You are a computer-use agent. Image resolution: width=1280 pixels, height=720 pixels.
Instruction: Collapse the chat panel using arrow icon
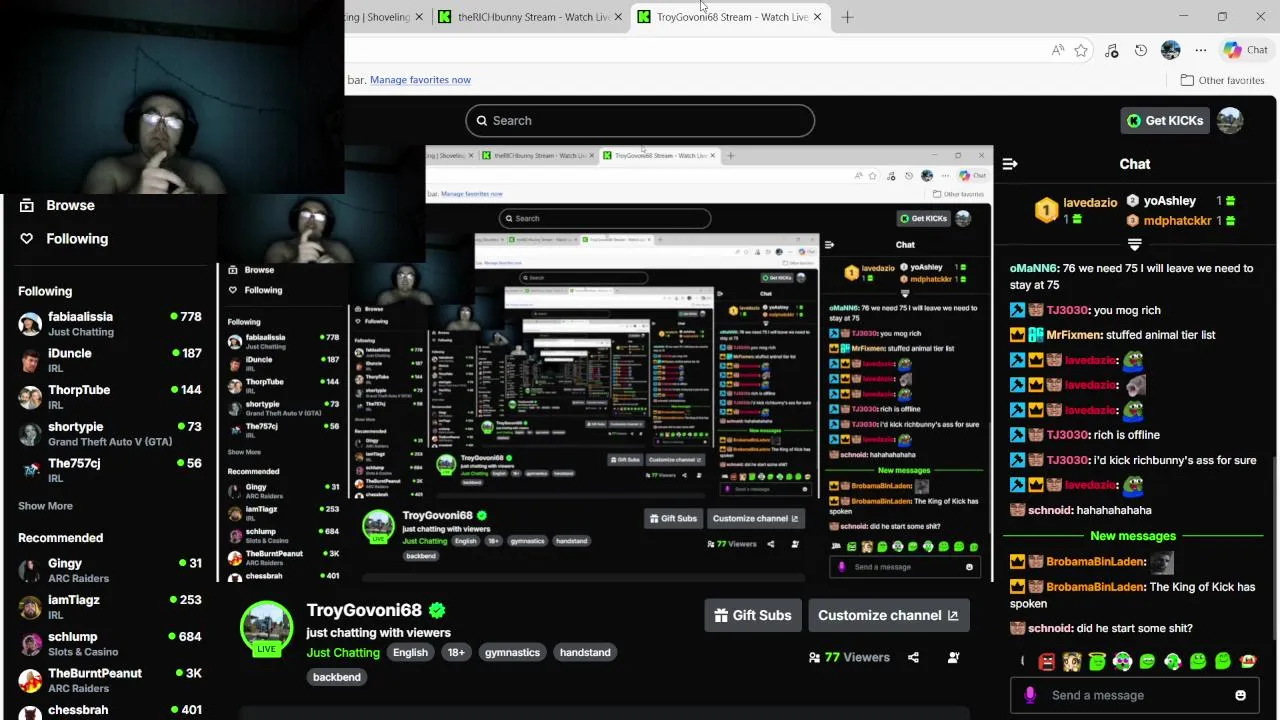(x=1010, y=164)
